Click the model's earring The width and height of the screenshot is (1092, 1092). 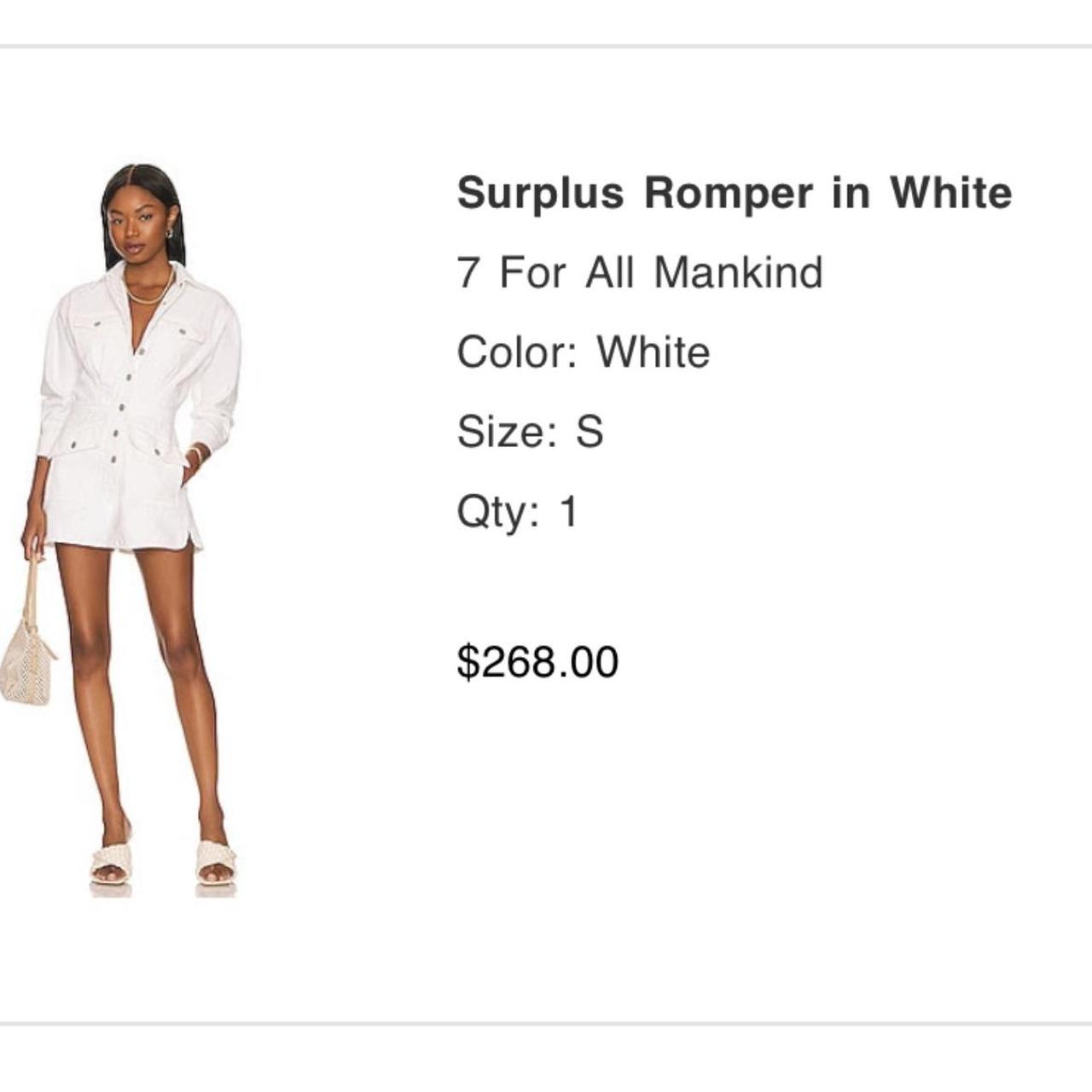[x=168, y=233]
